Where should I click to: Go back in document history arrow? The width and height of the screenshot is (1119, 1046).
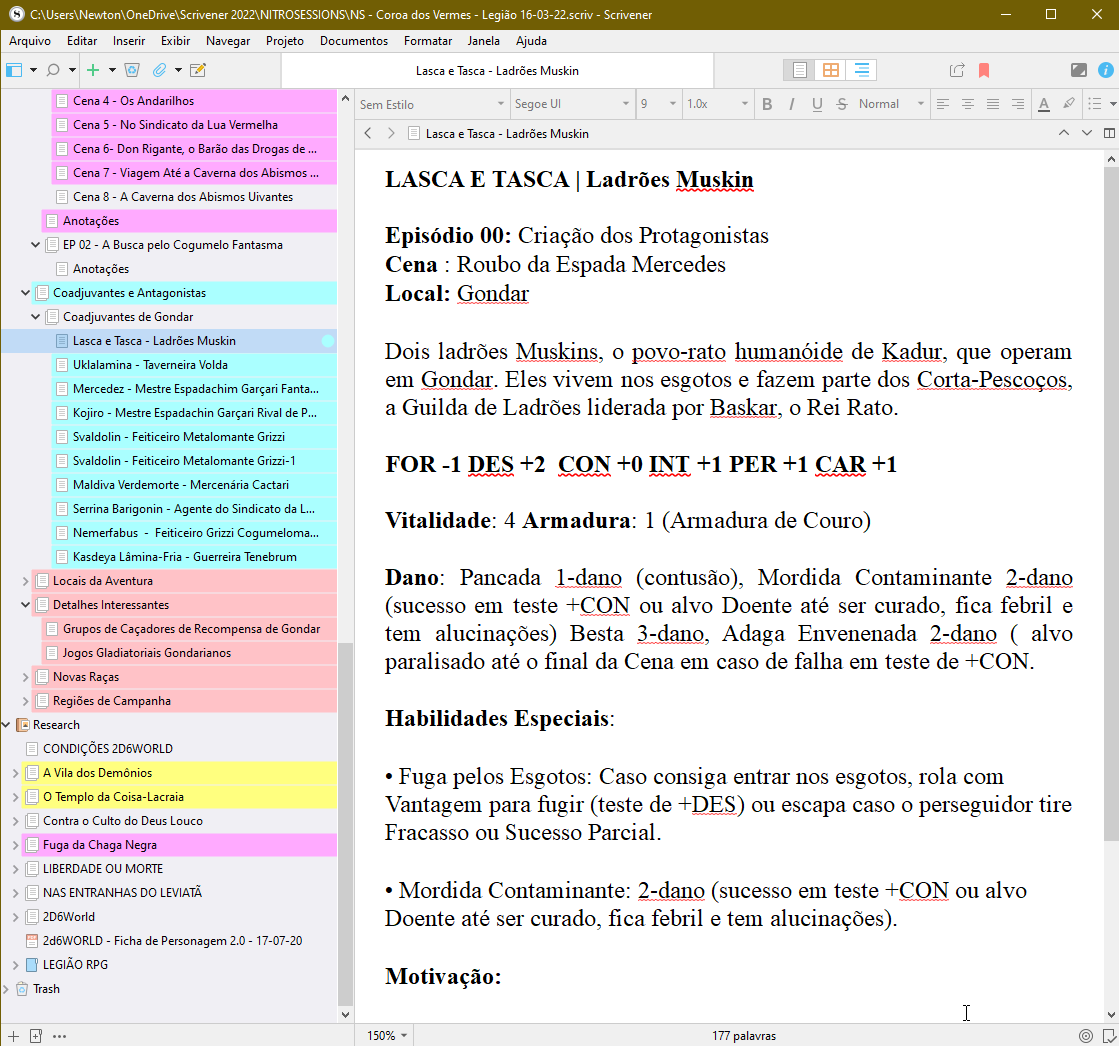click(x=368, y=133)
